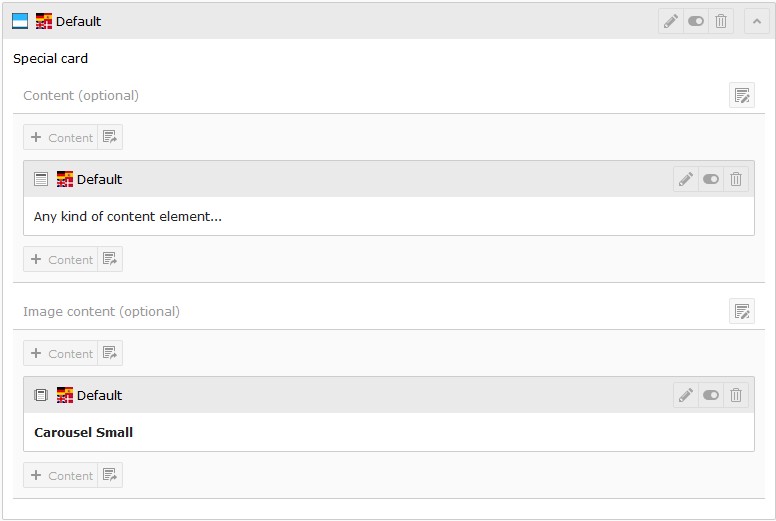Toggle visibility of the Special card element
The width and height of the screenshot is (776, 521).
point(696,21)
